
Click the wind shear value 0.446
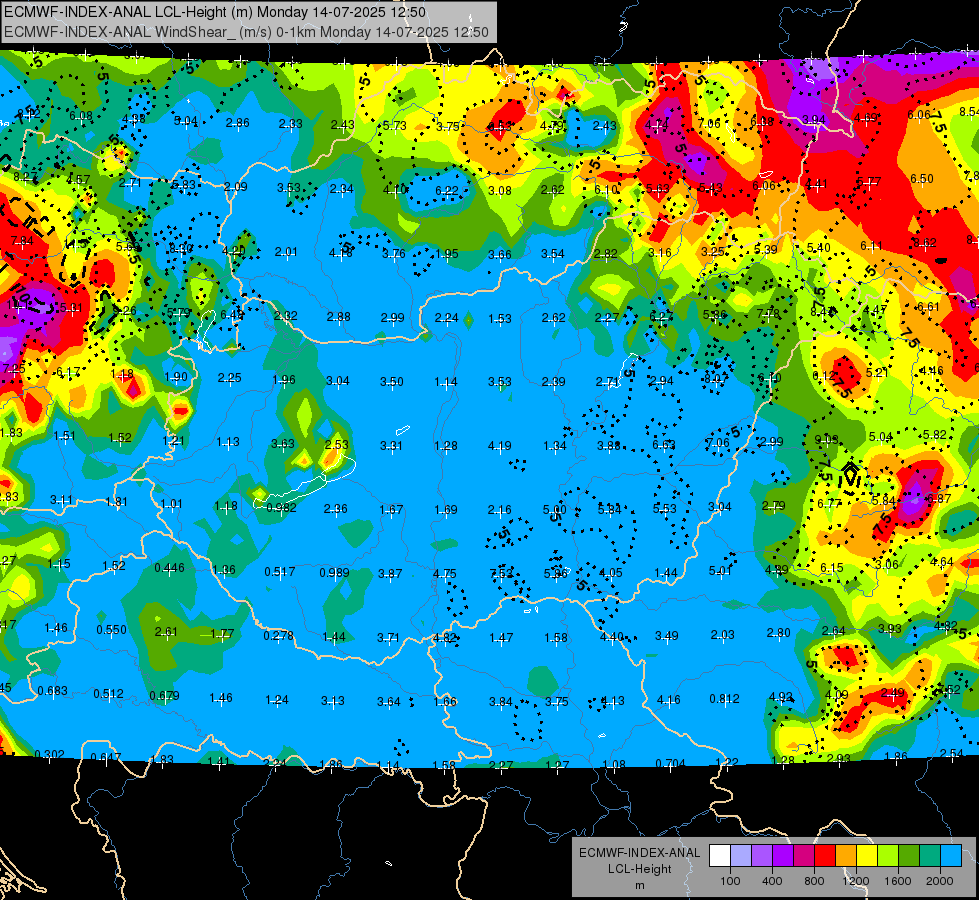[x=169, y=568]
